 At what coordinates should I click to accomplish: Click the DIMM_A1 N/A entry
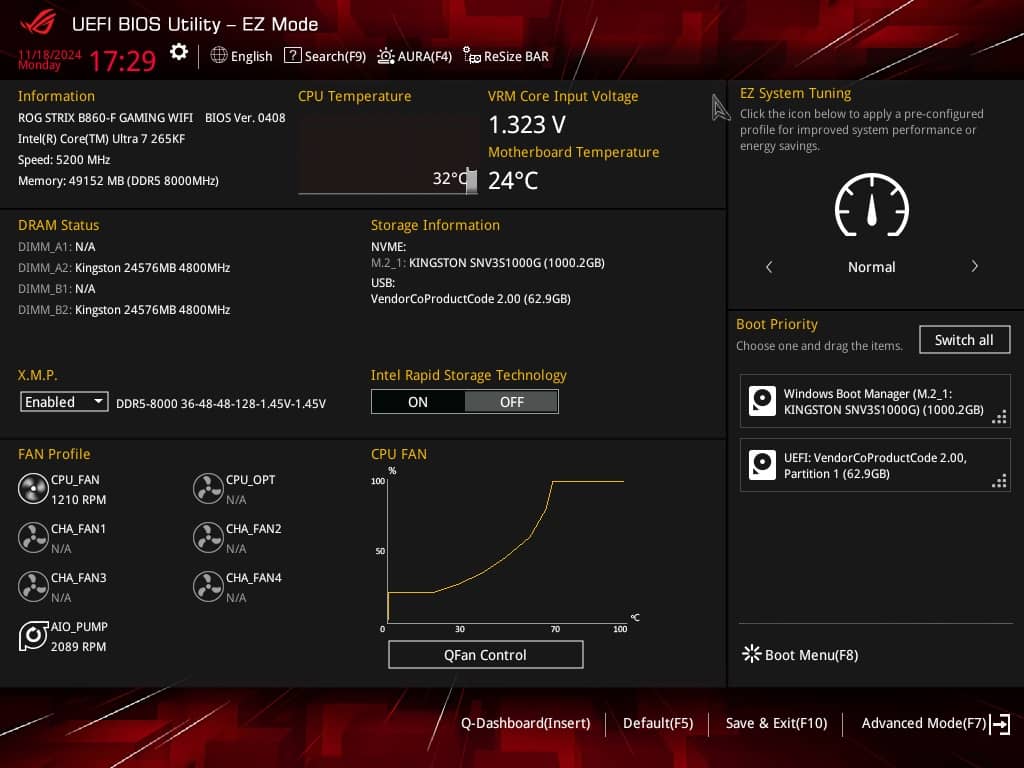(x=57, y=247)
